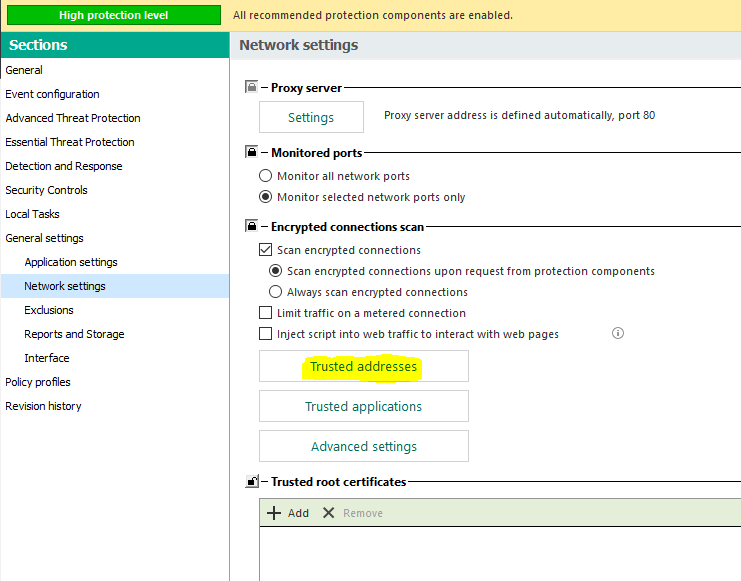
Task: Toggle the Trusted root certificates lock icon
Action: [x=252, y=482]
